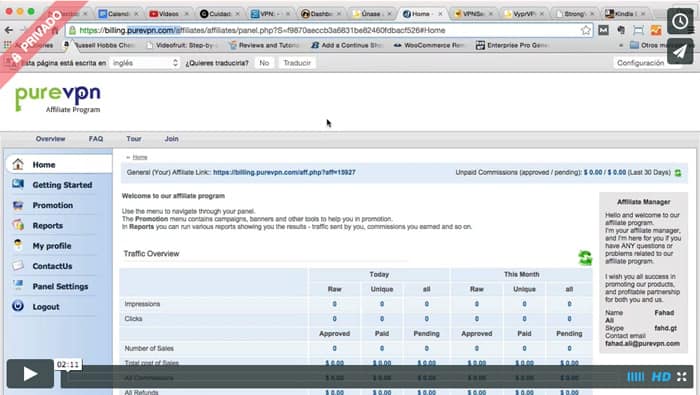This screenshot has width=700, height=395.
Task: Open the Join menu item
Action: pyautogui.click(x=171, y=139)
